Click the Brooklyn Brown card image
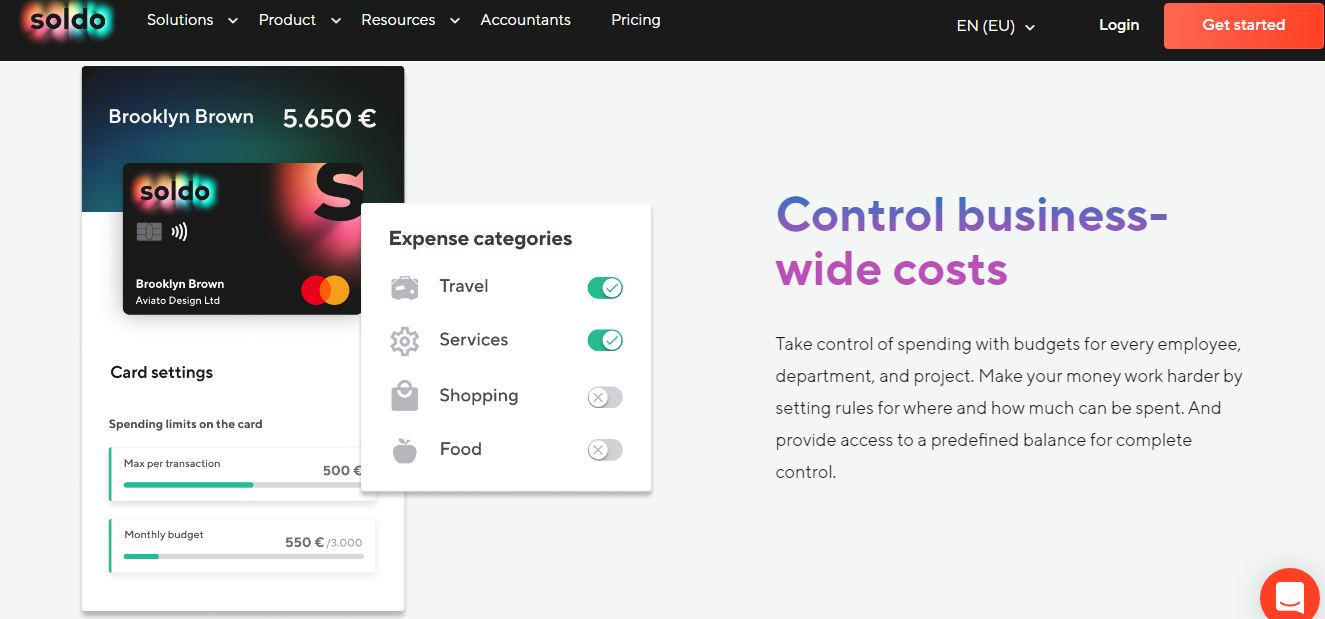This screenshot has width=1325, height=619. tap(242, 239)
